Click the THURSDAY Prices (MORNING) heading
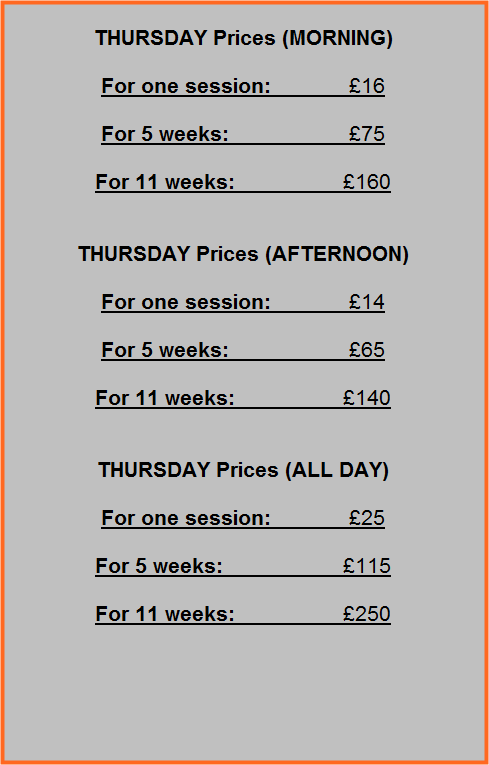489x765 pixels. point(244,38)
